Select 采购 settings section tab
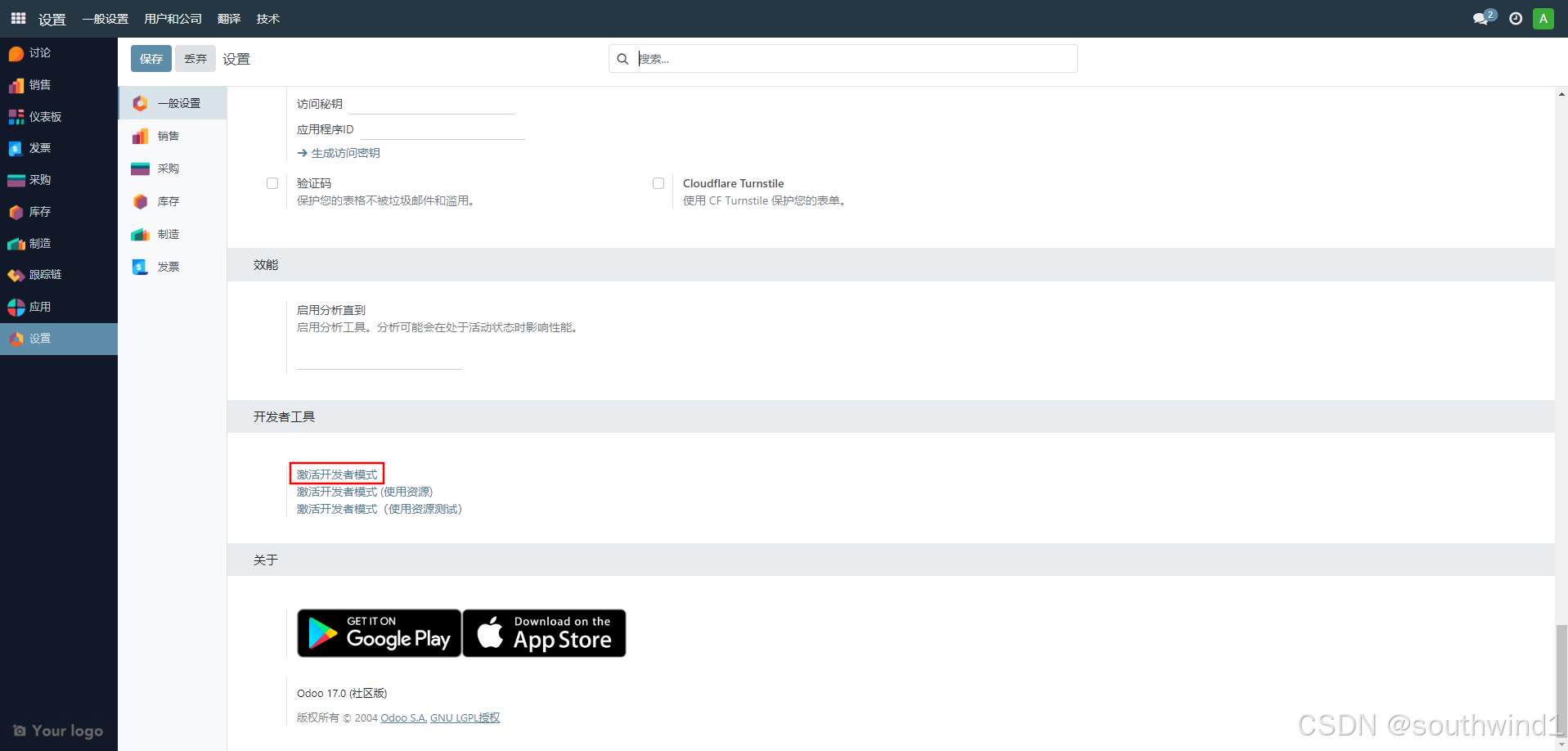Viewport: 1568px width, 751px height. point(173,169)
